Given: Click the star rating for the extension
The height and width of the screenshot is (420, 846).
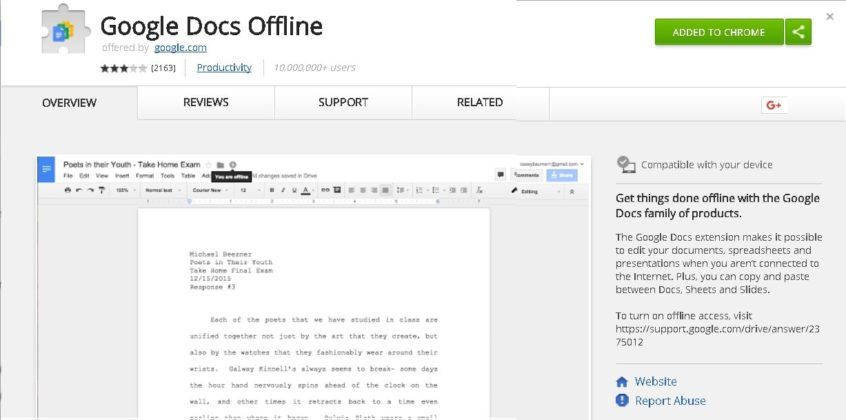Looking at the screenshot, I should pos(123,68).
